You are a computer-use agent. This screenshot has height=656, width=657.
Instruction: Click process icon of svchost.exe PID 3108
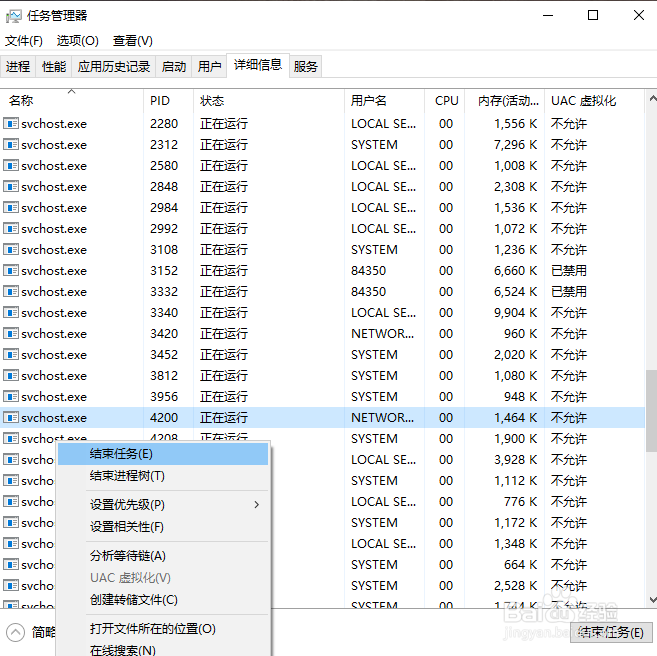(x=11, y=250)
